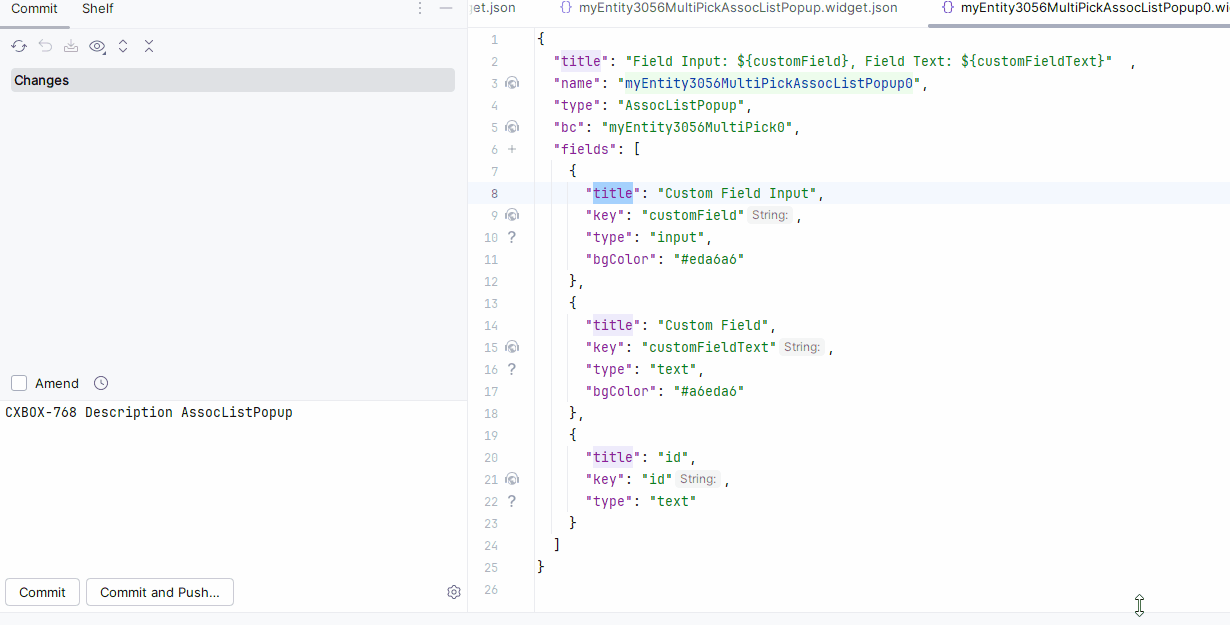Click the "#a6eda6" bgColor value
1230x625 pixels.
709,391
